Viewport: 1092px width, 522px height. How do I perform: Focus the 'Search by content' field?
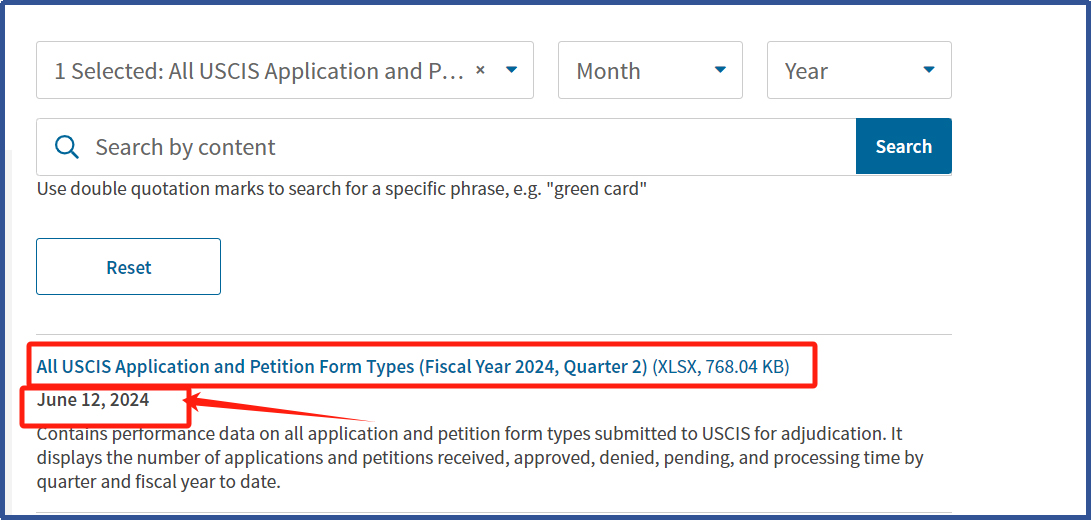[x=446, y=147]
